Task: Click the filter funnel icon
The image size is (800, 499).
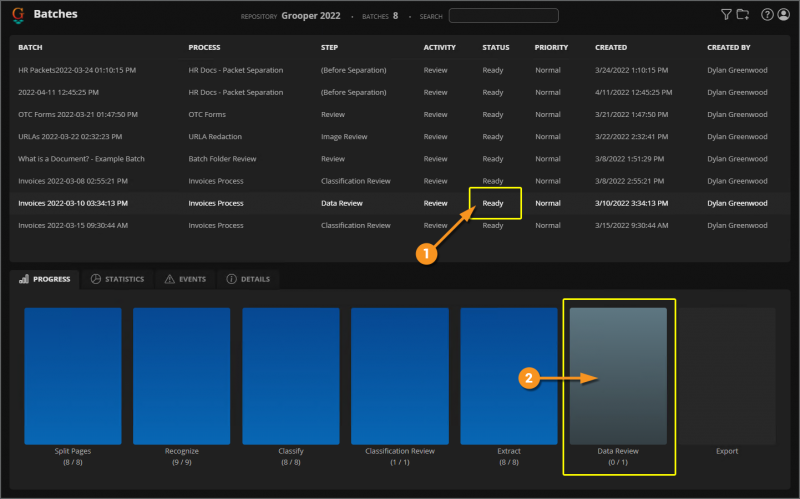Action: [726, 15]
